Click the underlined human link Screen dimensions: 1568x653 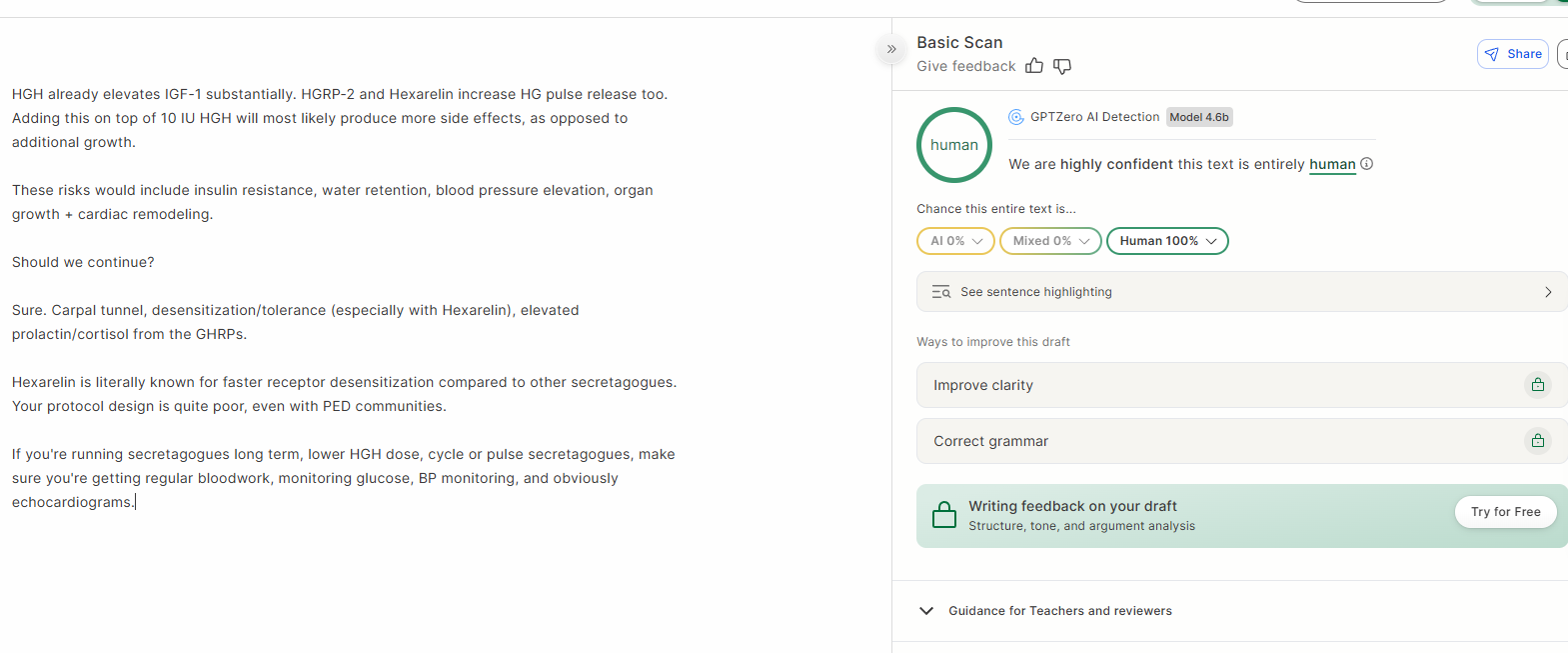click(1332, 164)
